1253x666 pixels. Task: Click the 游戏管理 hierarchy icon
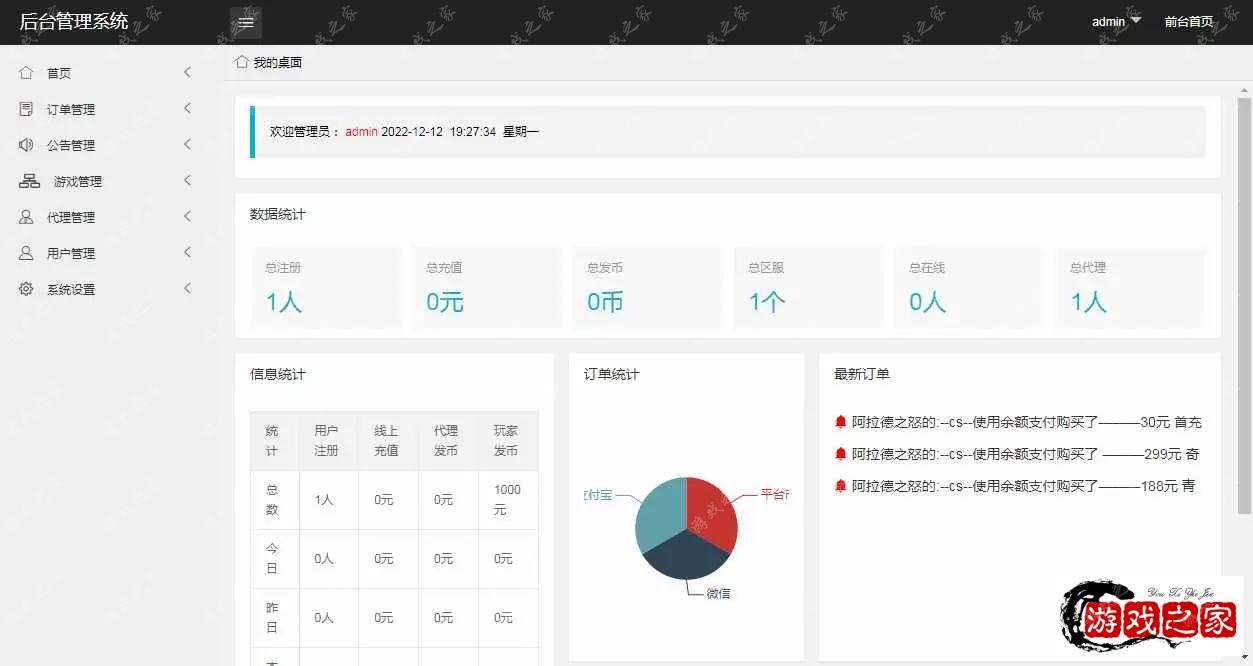point(29,181)
